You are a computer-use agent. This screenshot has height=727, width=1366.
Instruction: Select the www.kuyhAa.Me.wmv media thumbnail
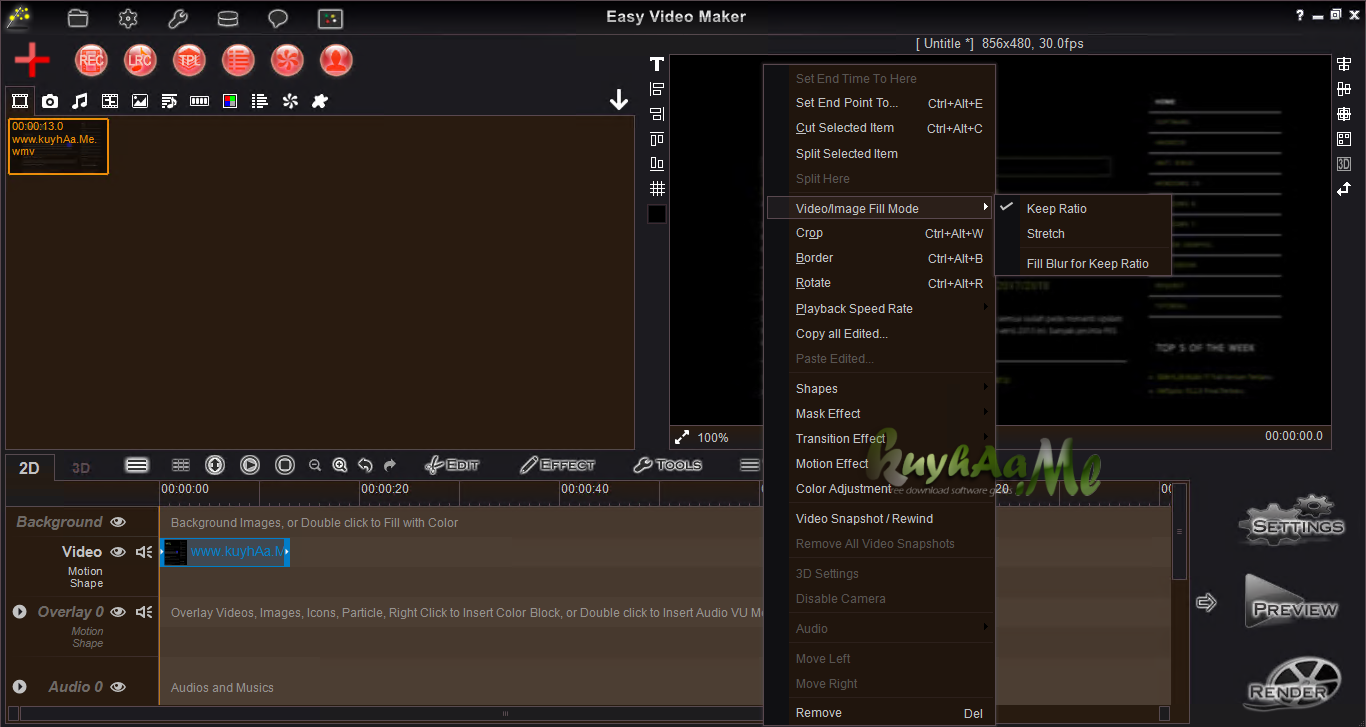58,147
